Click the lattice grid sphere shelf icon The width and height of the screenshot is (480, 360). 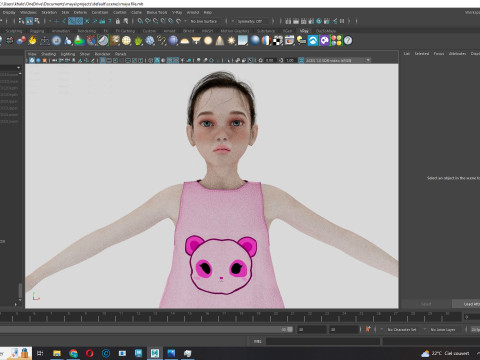[x=126, y=41]
